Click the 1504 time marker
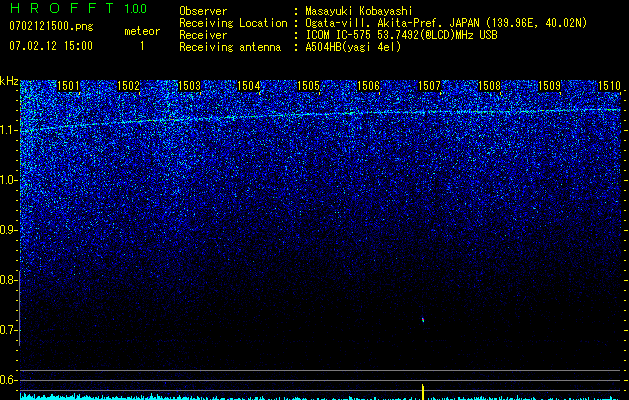629x400 pixels. 249,86
